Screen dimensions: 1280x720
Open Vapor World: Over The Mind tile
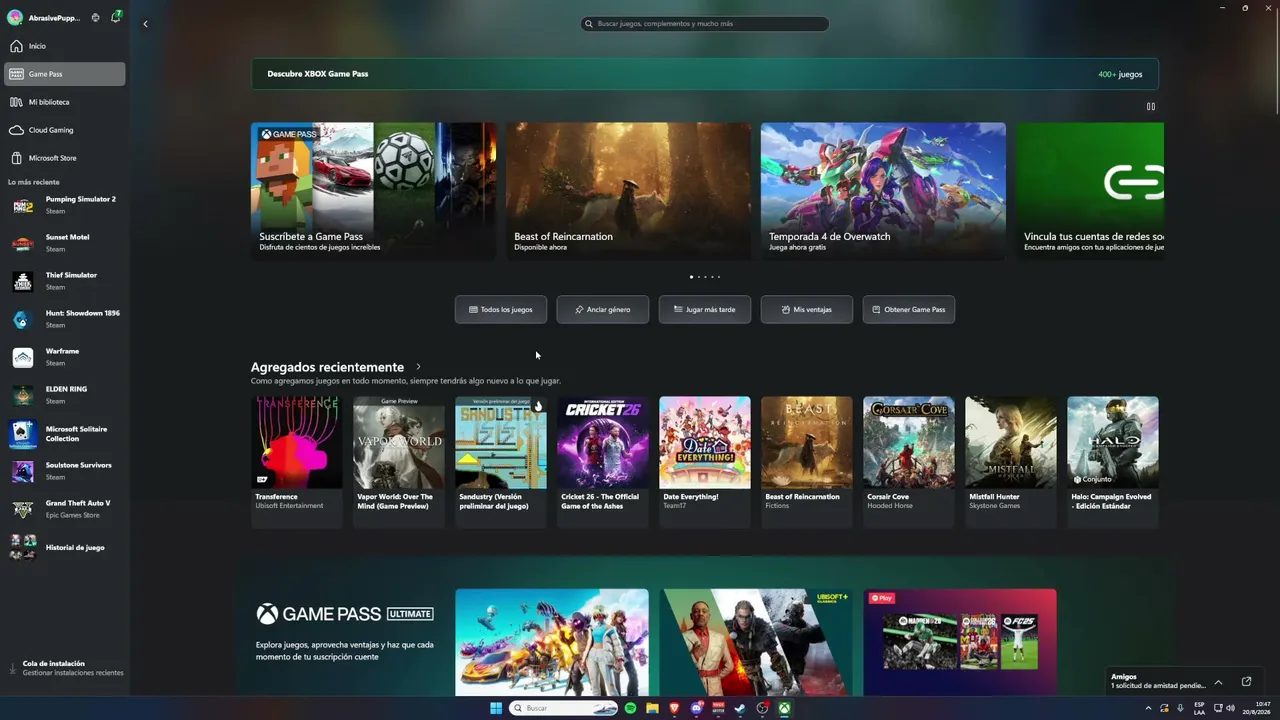(399, 461)
